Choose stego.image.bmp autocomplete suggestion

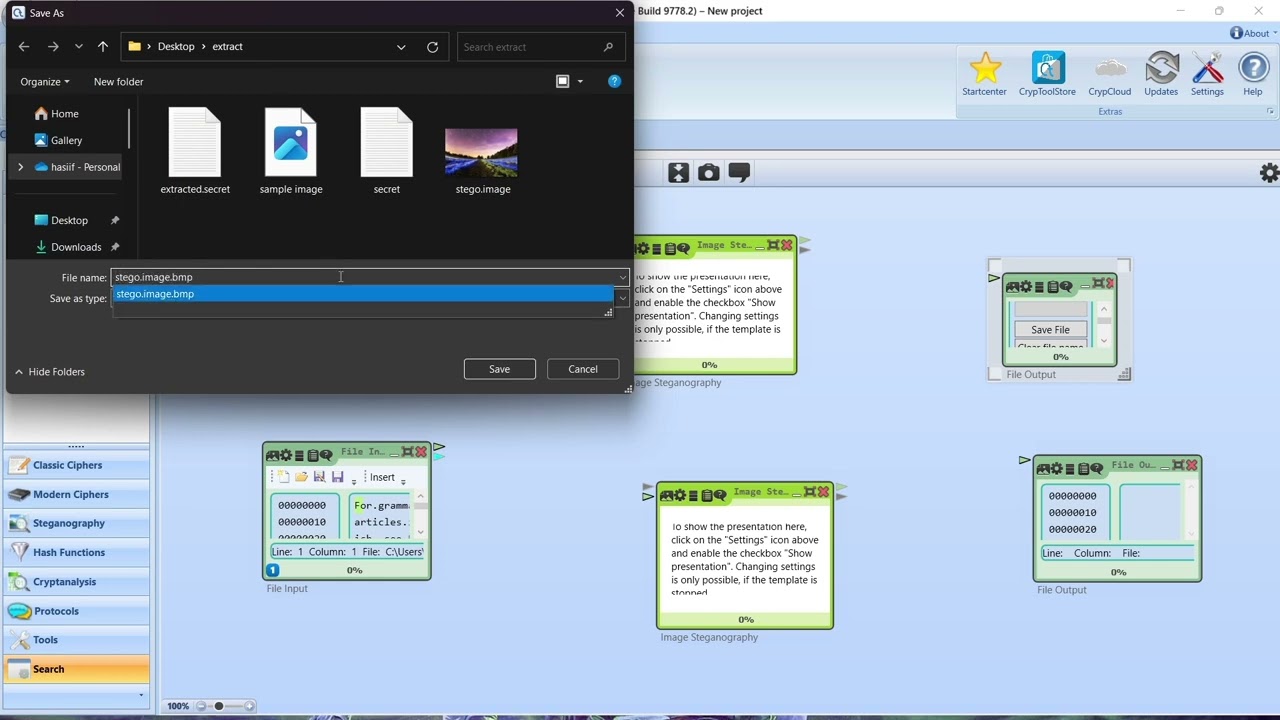(x=362, y=294)
